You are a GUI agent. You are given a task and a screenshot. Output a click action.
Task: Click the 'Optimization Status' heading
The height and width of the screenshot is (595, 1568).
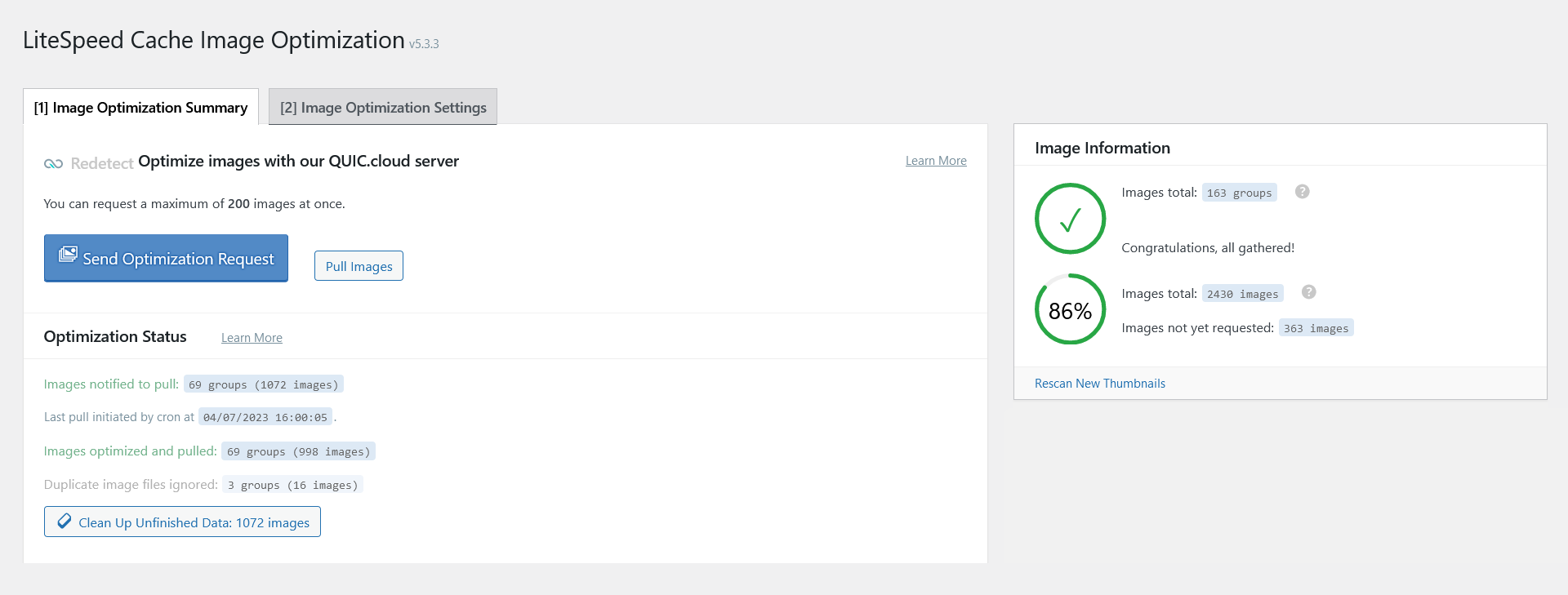pos(115,337)
